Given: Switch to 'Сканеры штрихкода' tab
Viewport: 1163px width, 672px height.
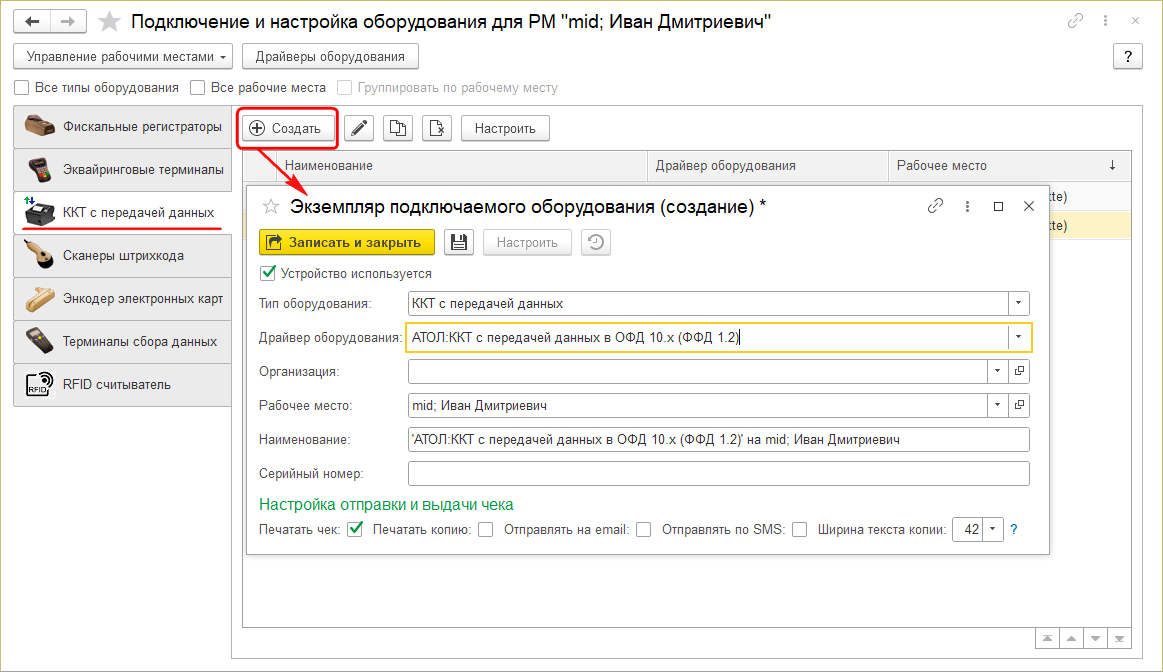Looking at the screenshot, I should pos(122,256).
